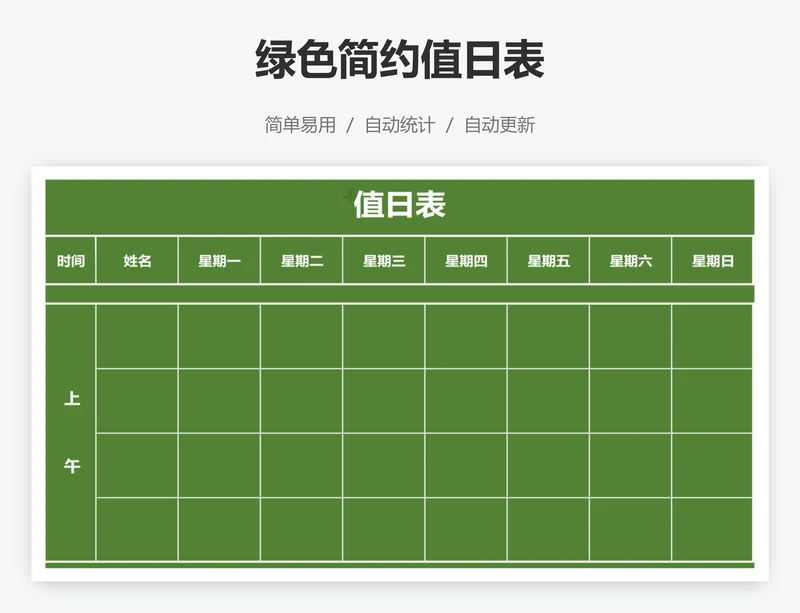The height and width of the screenshot is (613, 800).
Task: Click the page title 绿色简约值日表
Action: [399, 60]
